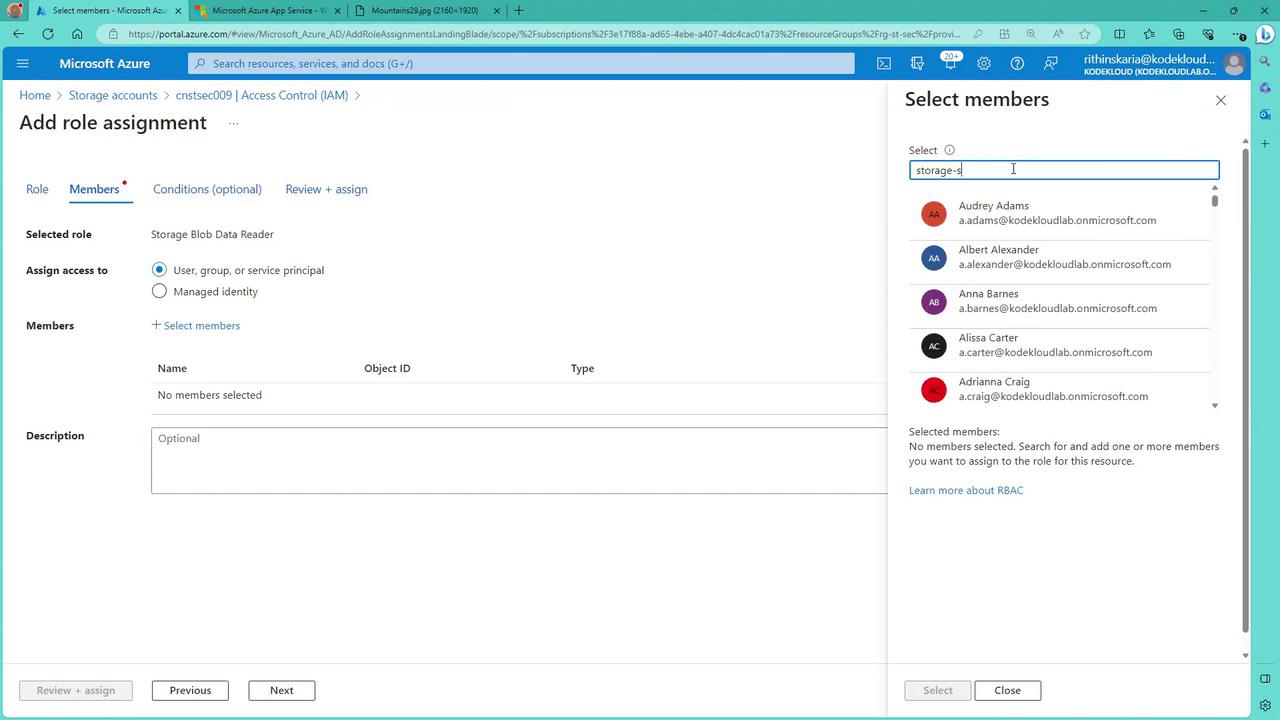Switch to the Members tab
Image resolution: width=1280 pixels, height=720 pixels.
[94, 189]
